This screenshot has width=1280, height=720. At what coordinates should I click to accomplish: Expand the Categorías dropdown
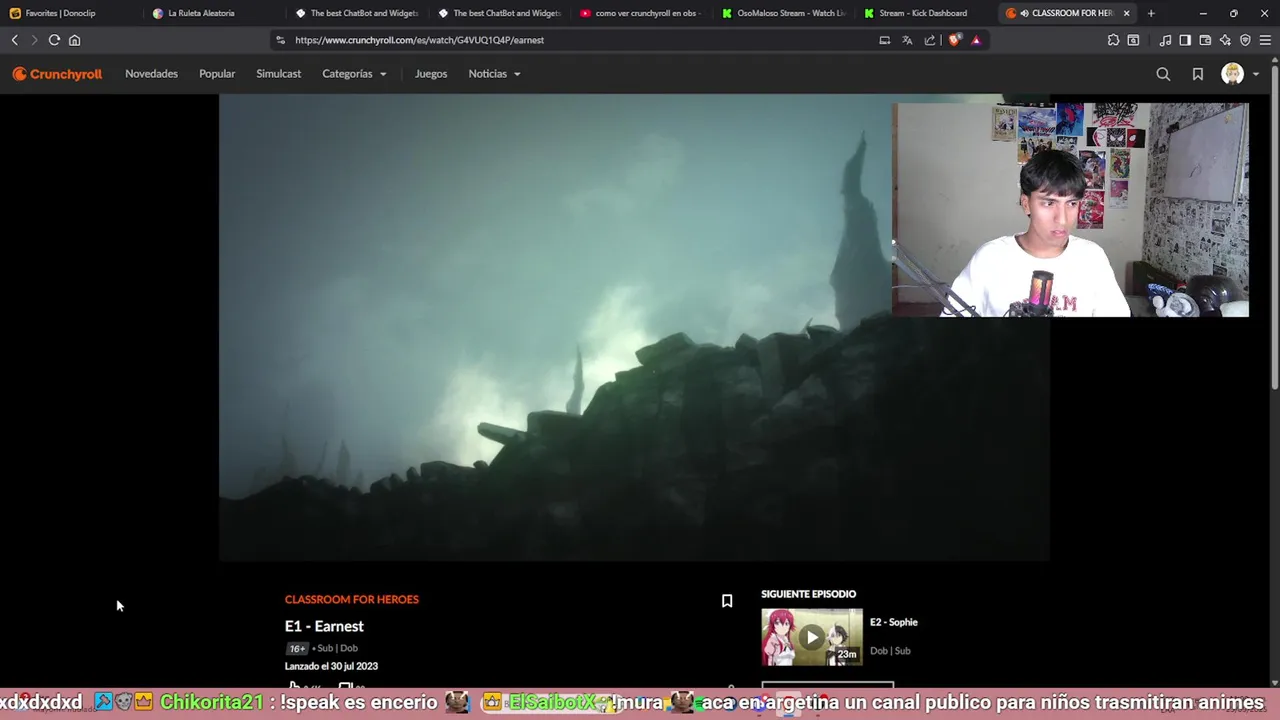[354, 74]
